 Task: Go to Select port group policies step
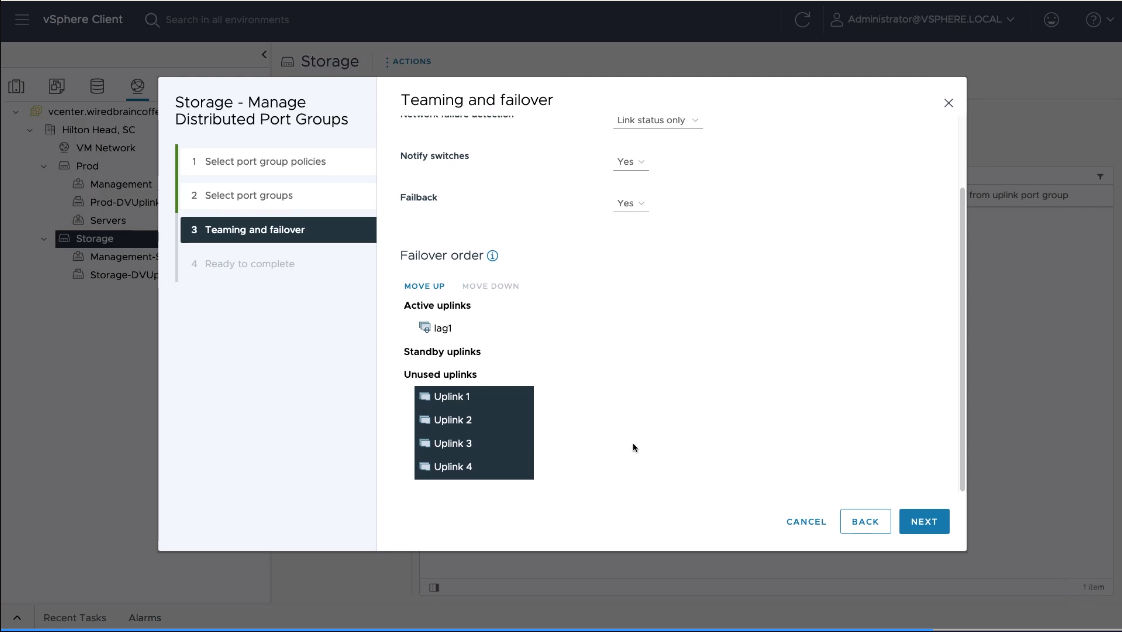265,162
